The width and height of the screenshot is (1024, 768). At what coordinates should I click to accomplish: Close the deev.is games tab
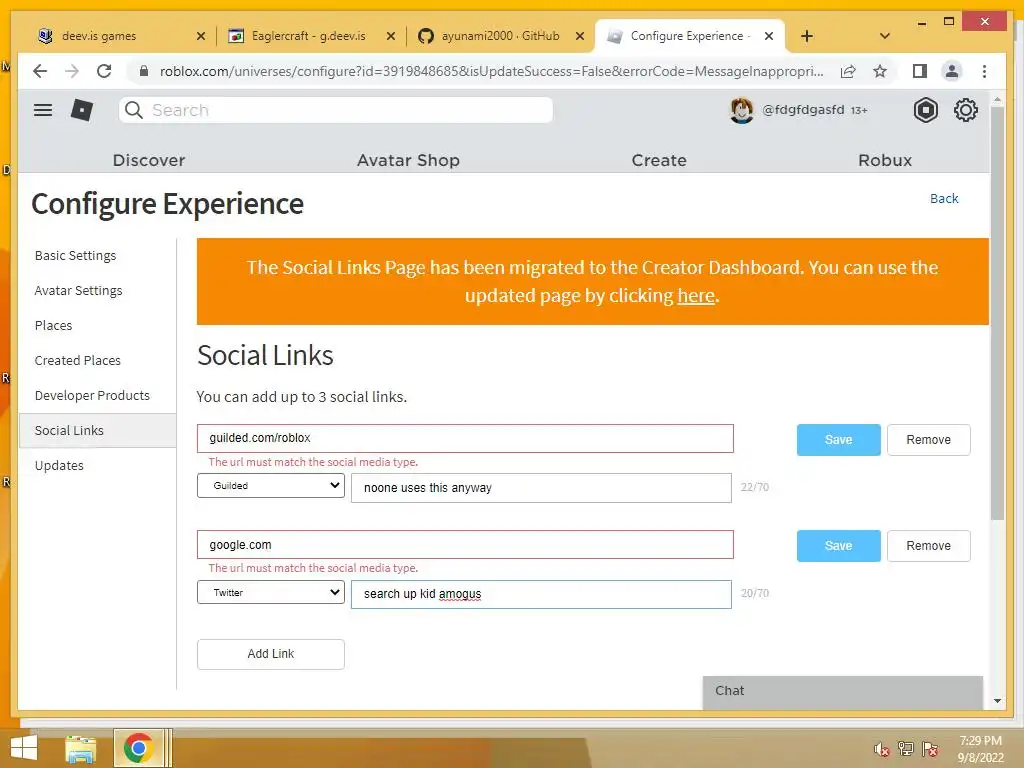point(201,36)
